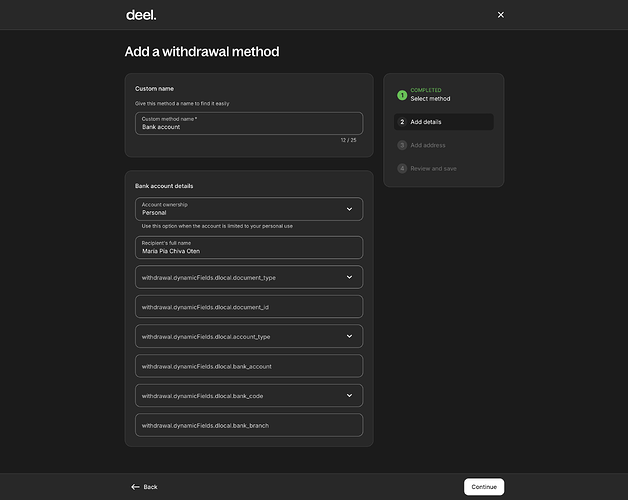Select the Review and save step

(433, 168)
